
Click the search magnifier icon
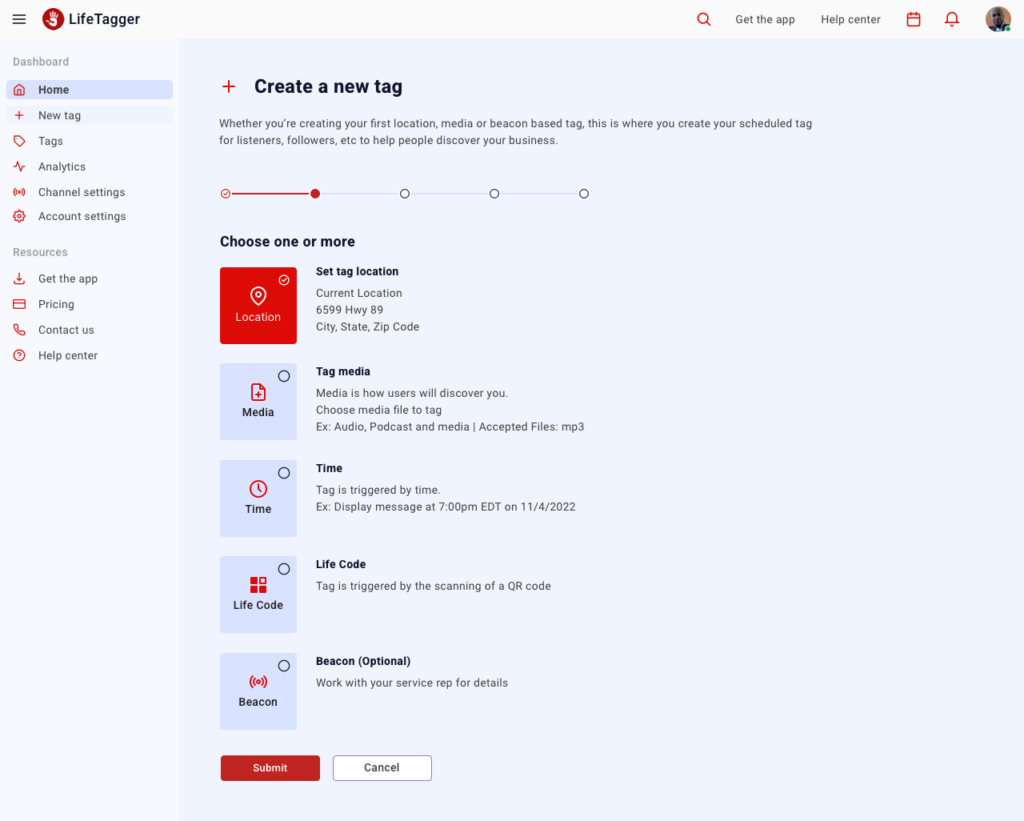coord(703,19)
